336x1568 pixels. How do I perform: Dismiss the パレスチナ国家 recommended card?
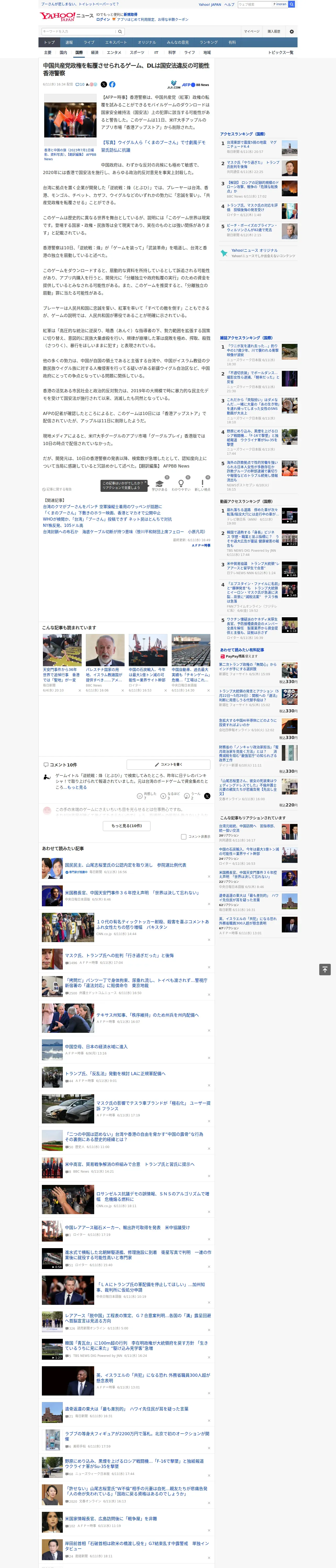click(x=122, y=690)
